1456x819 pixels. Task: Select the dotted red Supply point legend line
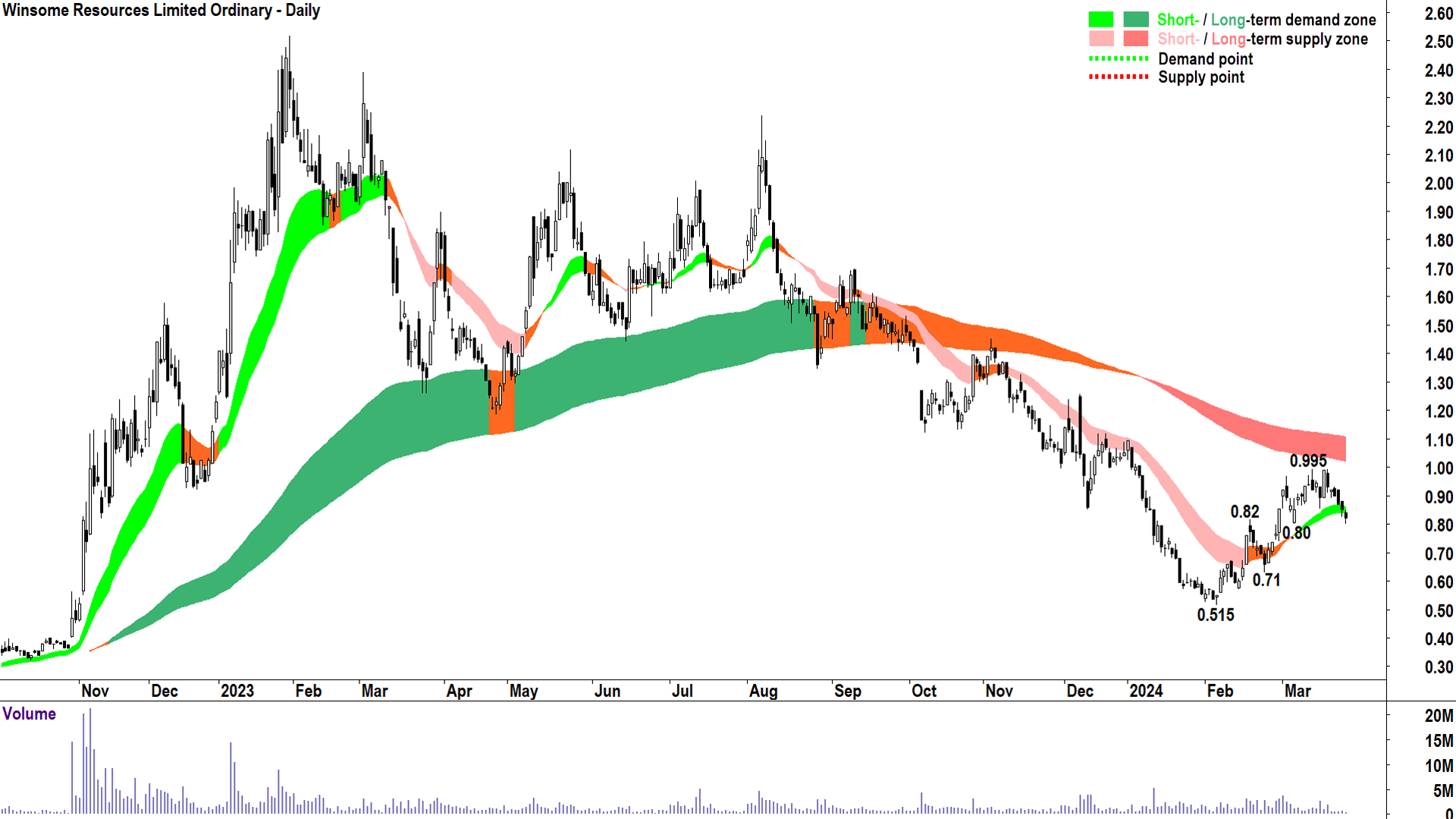tap(1119, 77)
